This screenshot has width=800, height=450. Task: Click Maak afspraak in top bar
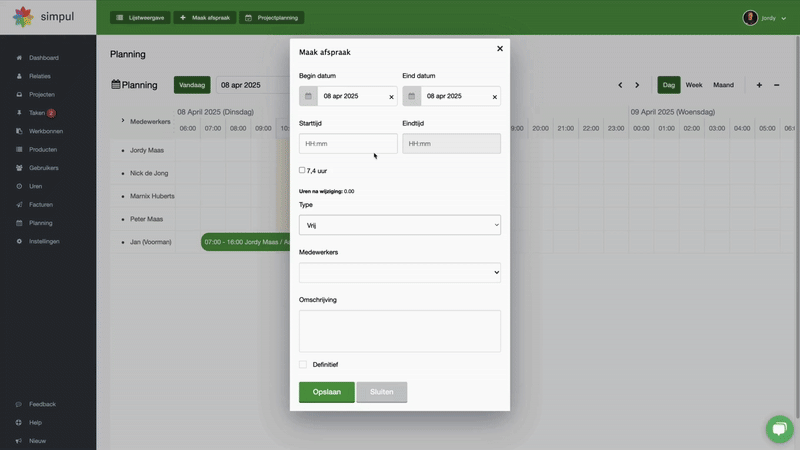[x=205, y=17]
